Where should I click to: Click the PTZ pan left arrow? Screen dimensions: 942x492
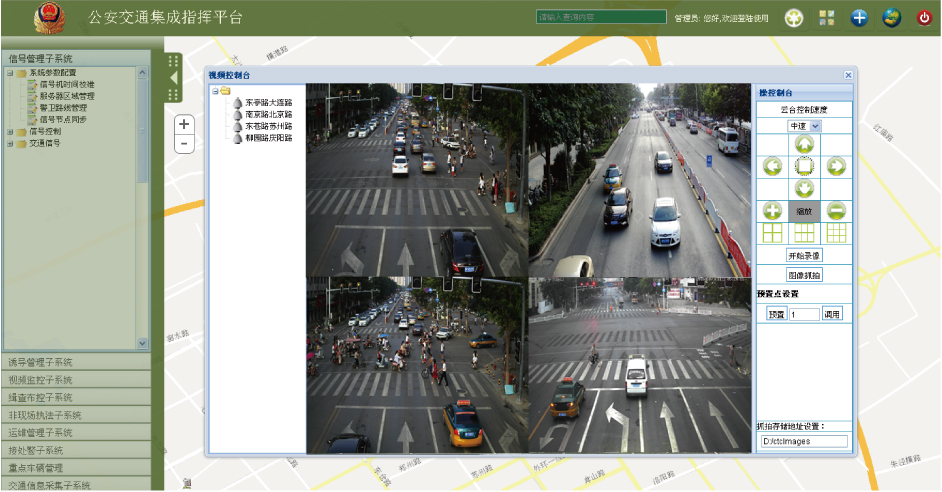pyautogui.click(x=772, y=166)
